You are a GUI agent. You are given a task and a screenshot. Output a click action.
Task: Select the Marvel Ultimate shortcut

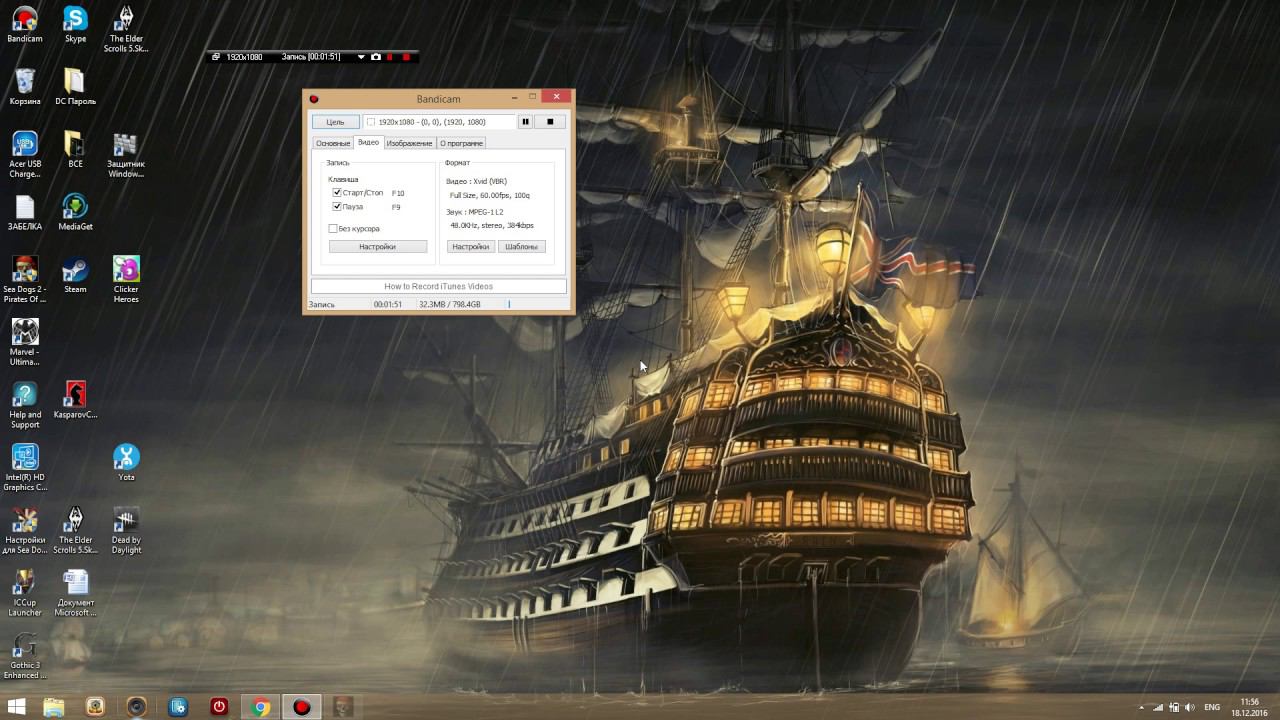click(x=25, y=342)
